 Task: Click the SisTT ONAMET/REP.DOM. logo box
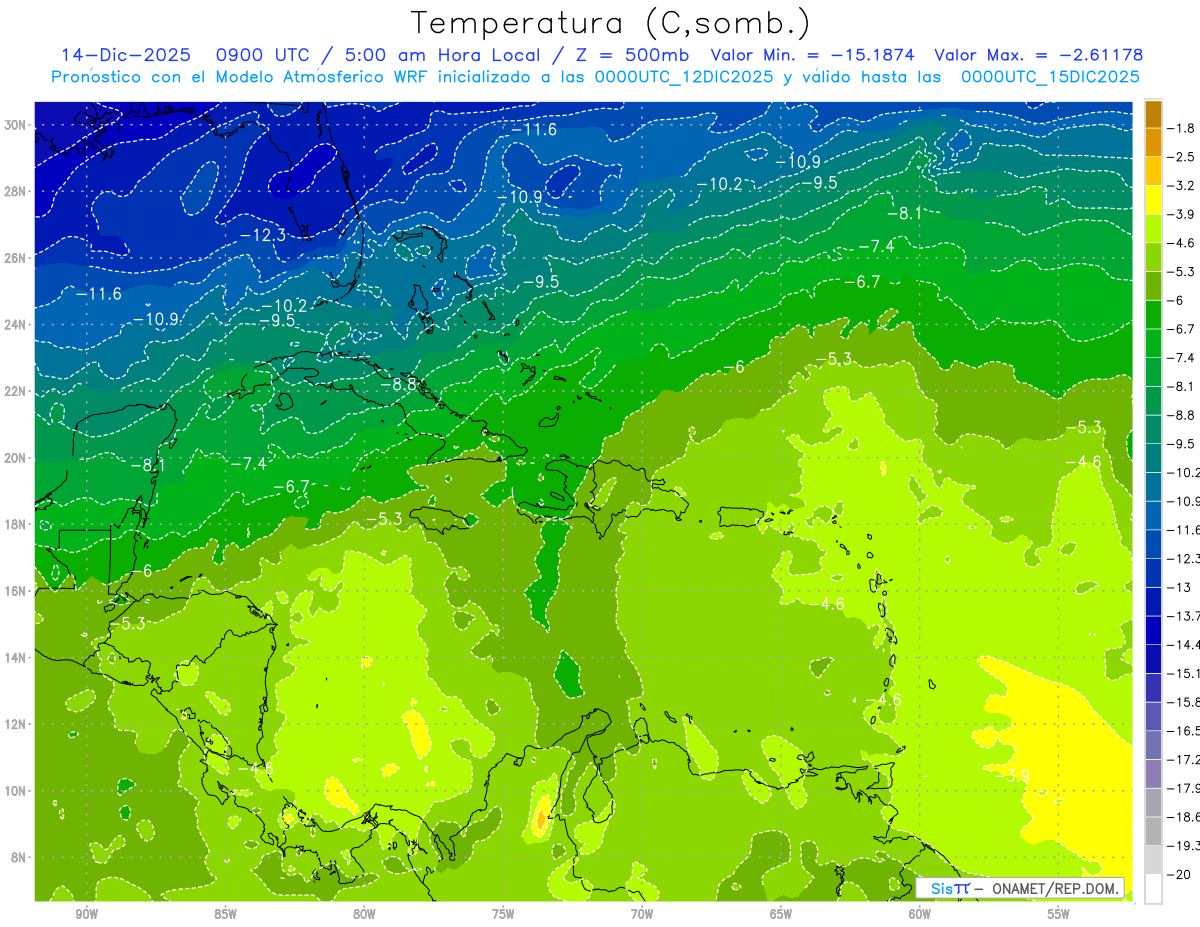pos(1021,888)
